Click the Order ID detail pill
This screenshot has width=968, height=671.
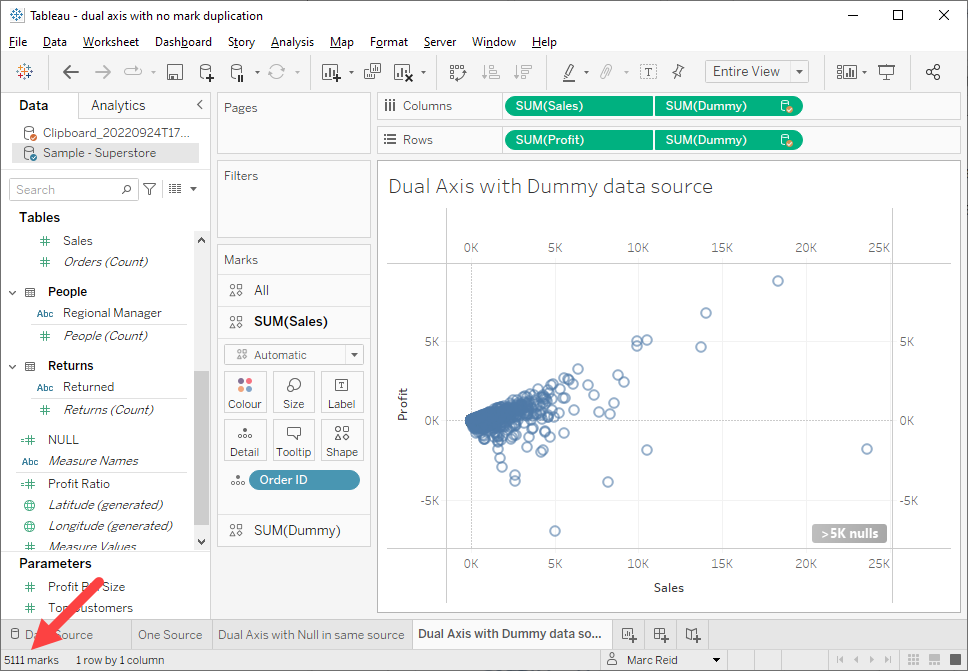point(303,480)
